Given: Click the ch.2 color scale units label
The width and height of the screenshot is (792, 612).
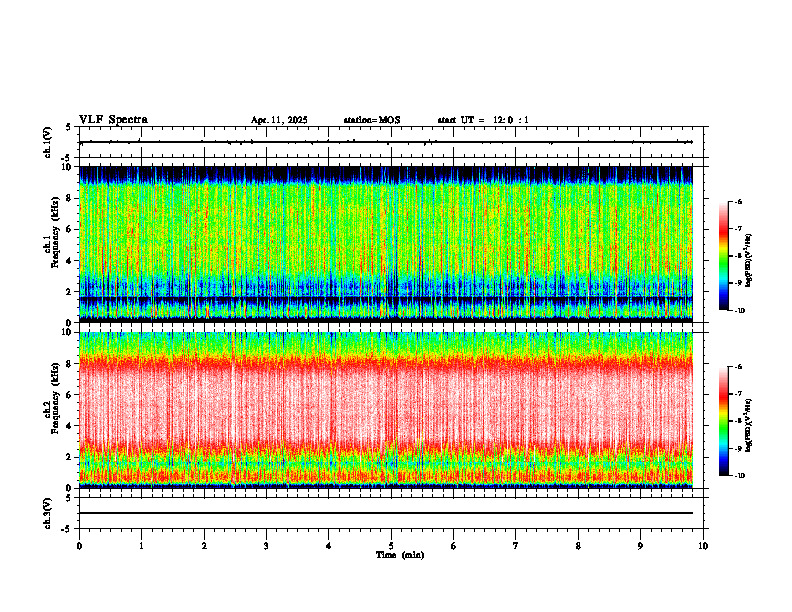Looking at the screenshot, I should pyautogui.click(x=749, y=425).
